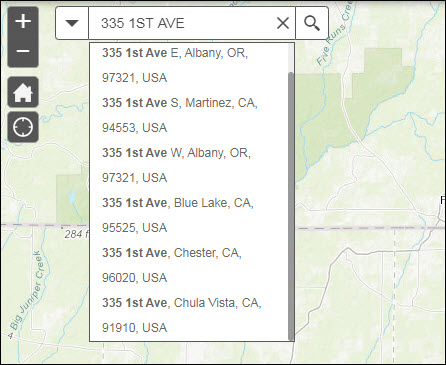Image resolution: width=446 pixels, height=365 pixels.
Task: Choose the Chester, CA 96020 suggestion
Action: [x=189, y=265]
